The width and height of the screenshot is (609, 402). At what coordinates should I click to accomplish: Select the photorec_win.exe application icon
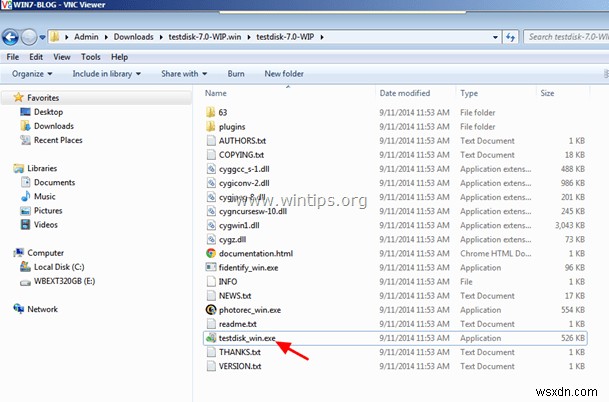[x=211, y=310]
